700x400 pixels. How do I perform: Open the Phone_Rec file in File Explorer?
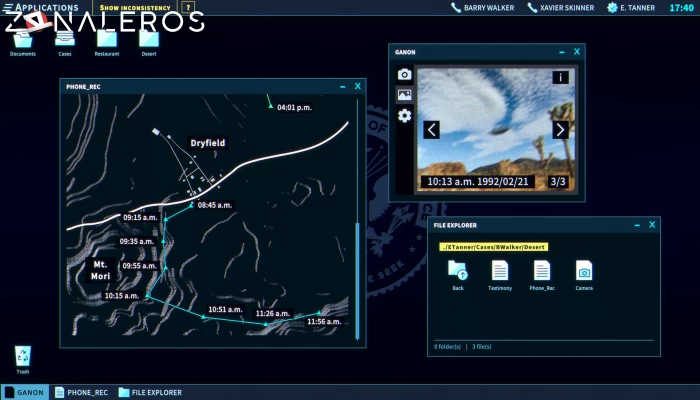pos(542,275)
